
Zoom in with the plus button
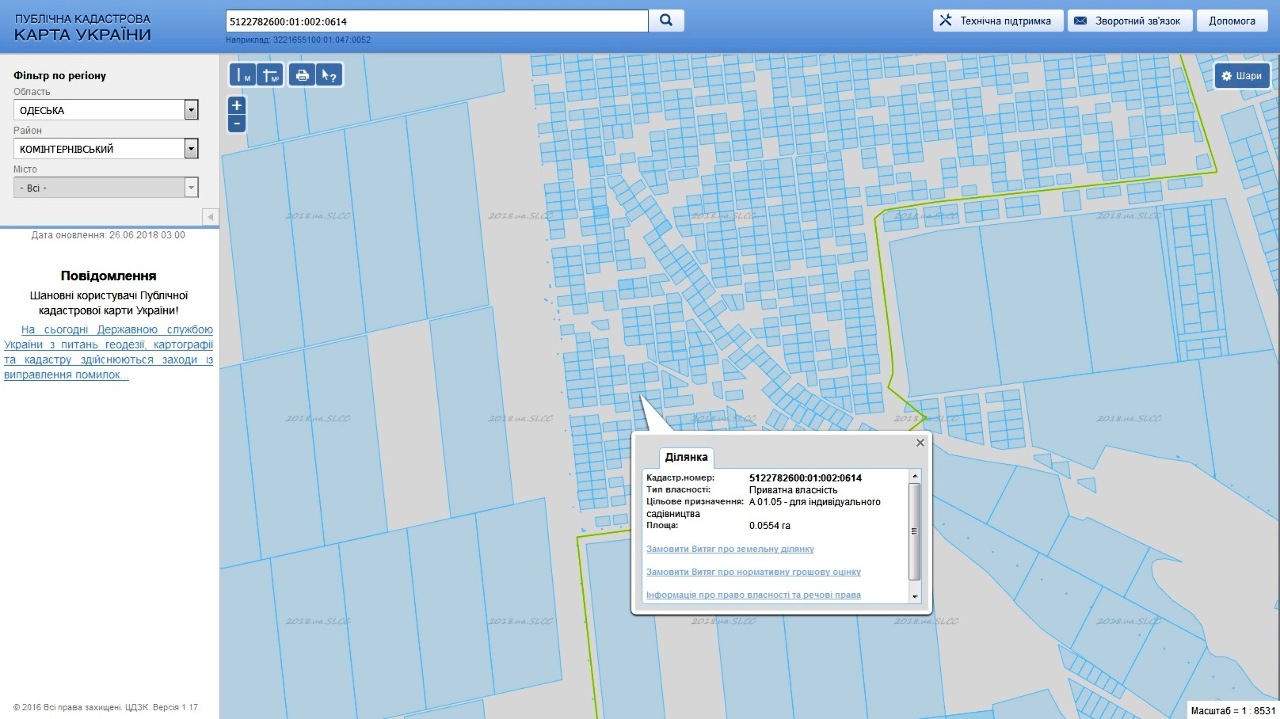pos(237,105)
